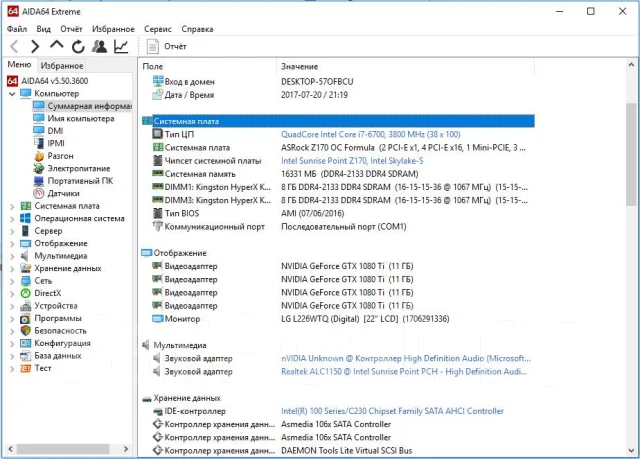The width and height of the screenshot is (640, 459).
Task: Click the Безопасность shield icon
Action: click(26, 331)
